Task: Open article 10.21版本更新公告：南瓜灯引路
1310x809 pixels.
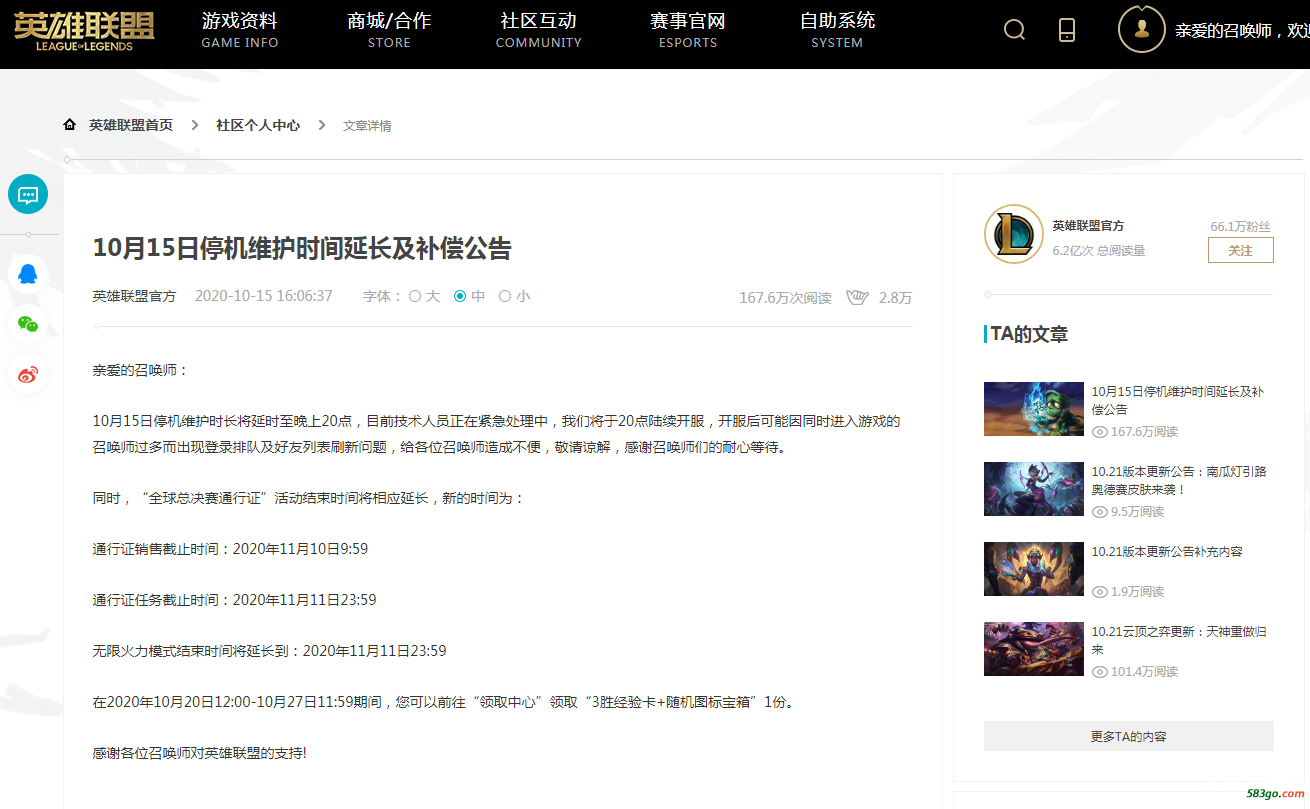Action: click(x=1177, y=480)
